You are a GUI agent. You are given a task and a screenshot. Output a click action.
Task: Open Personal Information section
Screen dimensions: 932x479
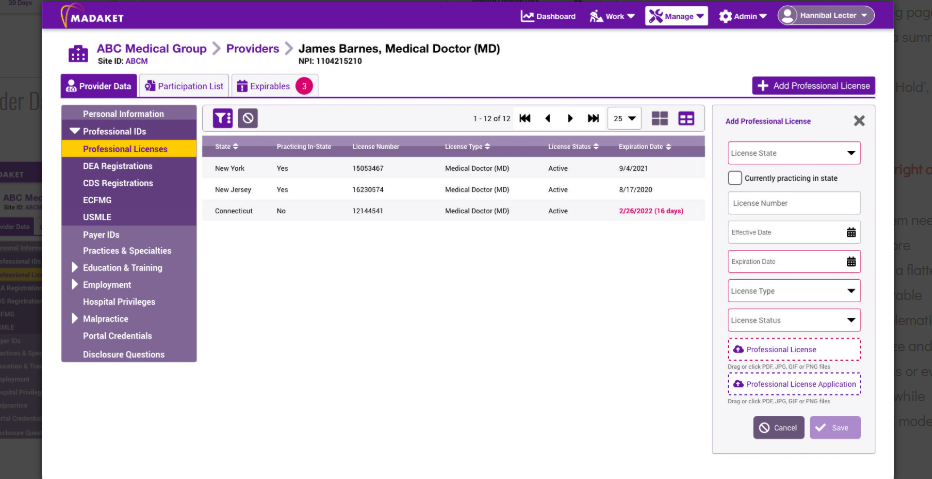[x=128, y=114]
